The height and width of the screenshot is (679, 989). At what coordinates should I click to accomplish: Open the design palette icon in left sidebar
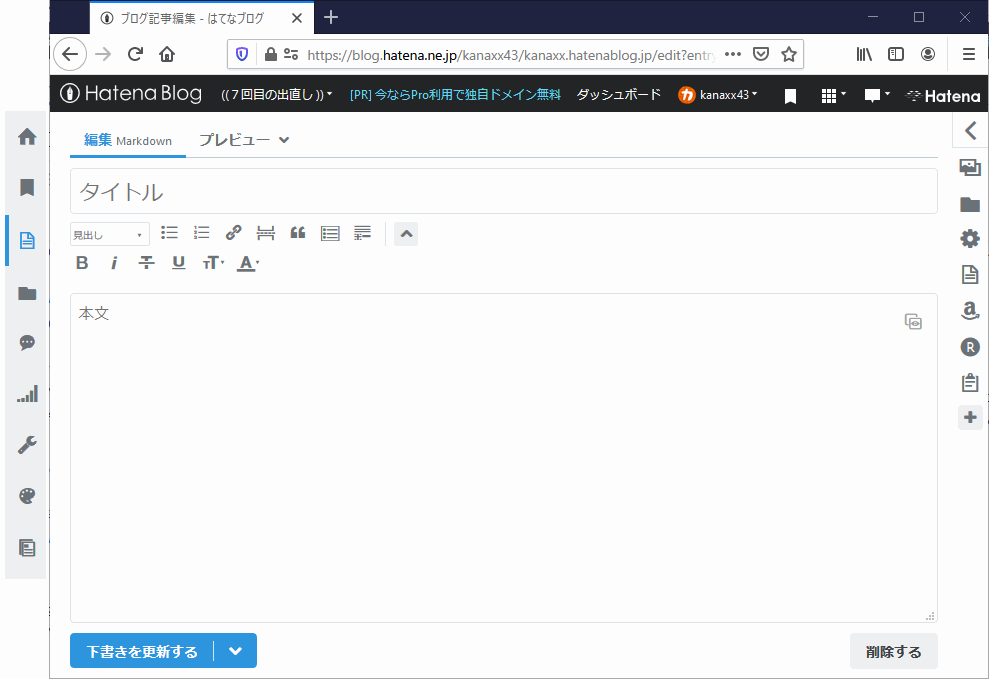point(27,496)
